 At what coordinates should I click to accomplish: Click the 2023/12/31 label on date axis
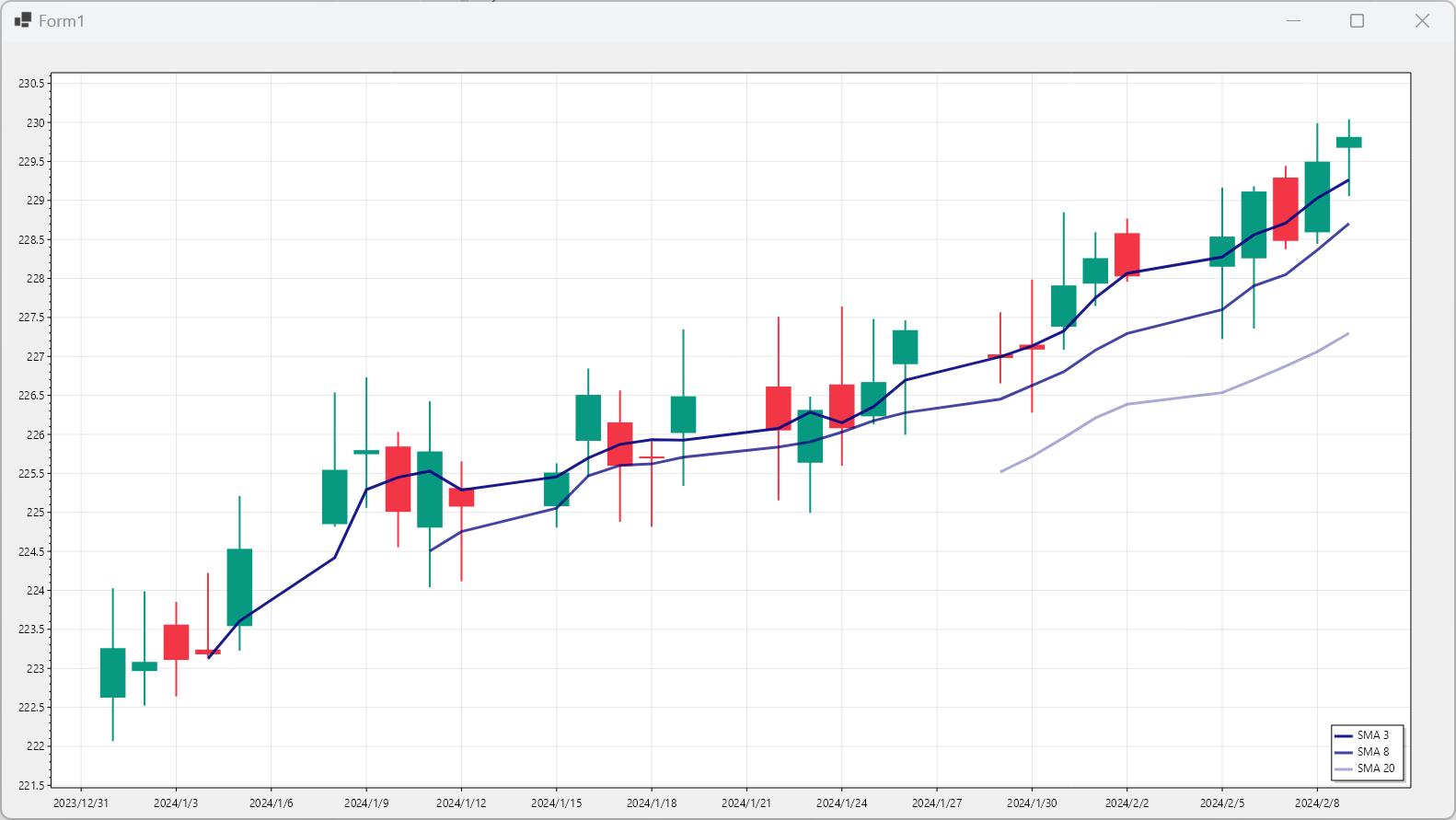81,803
